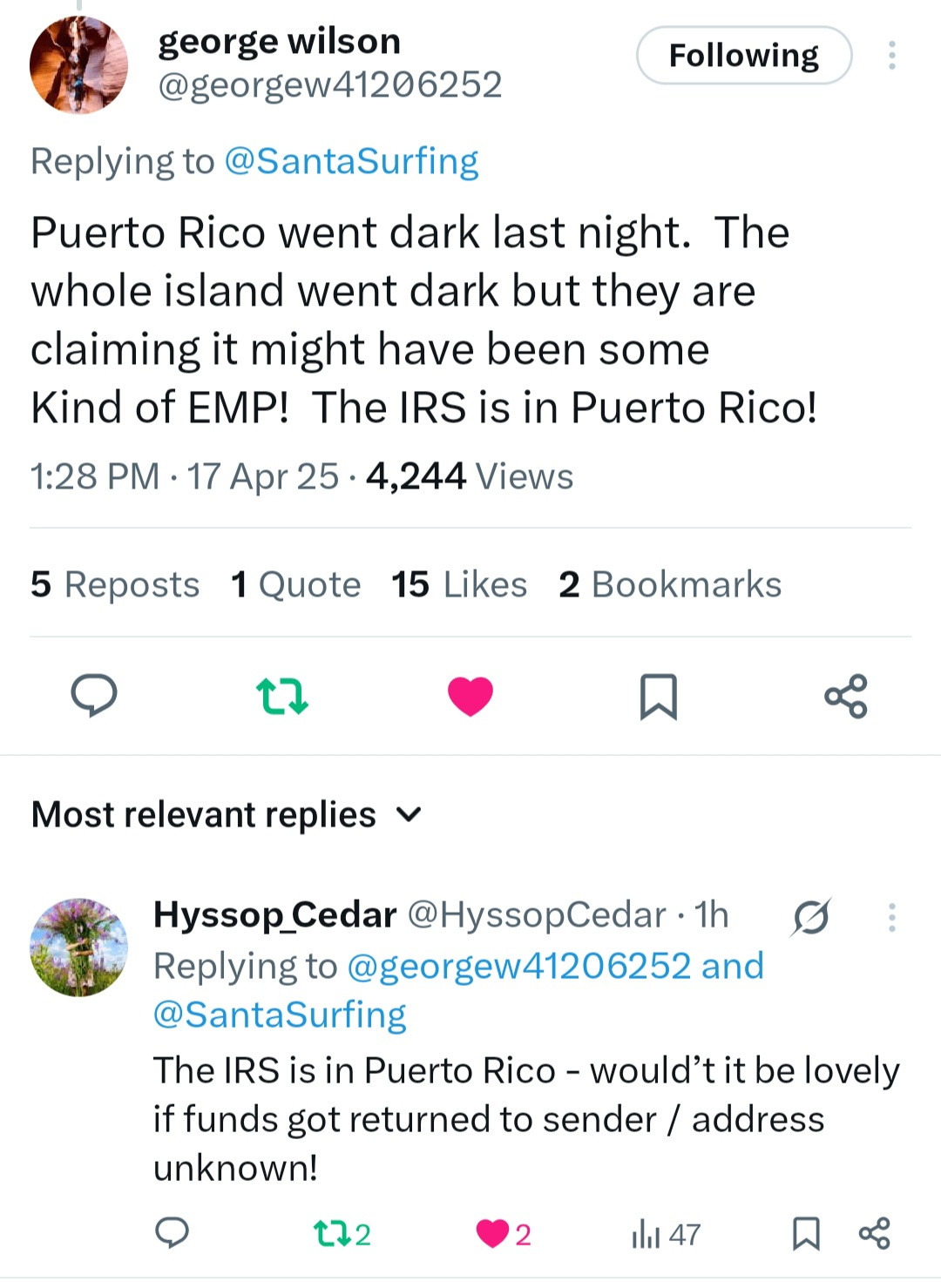Open more options on george wilson's post

coord(891,55)
